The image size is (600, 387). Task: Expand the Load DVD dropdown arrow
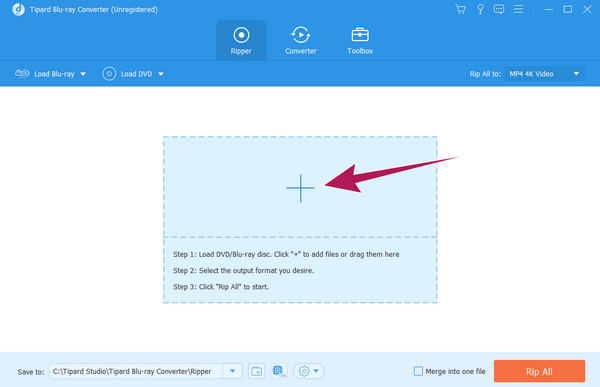[x=161, y=74]
